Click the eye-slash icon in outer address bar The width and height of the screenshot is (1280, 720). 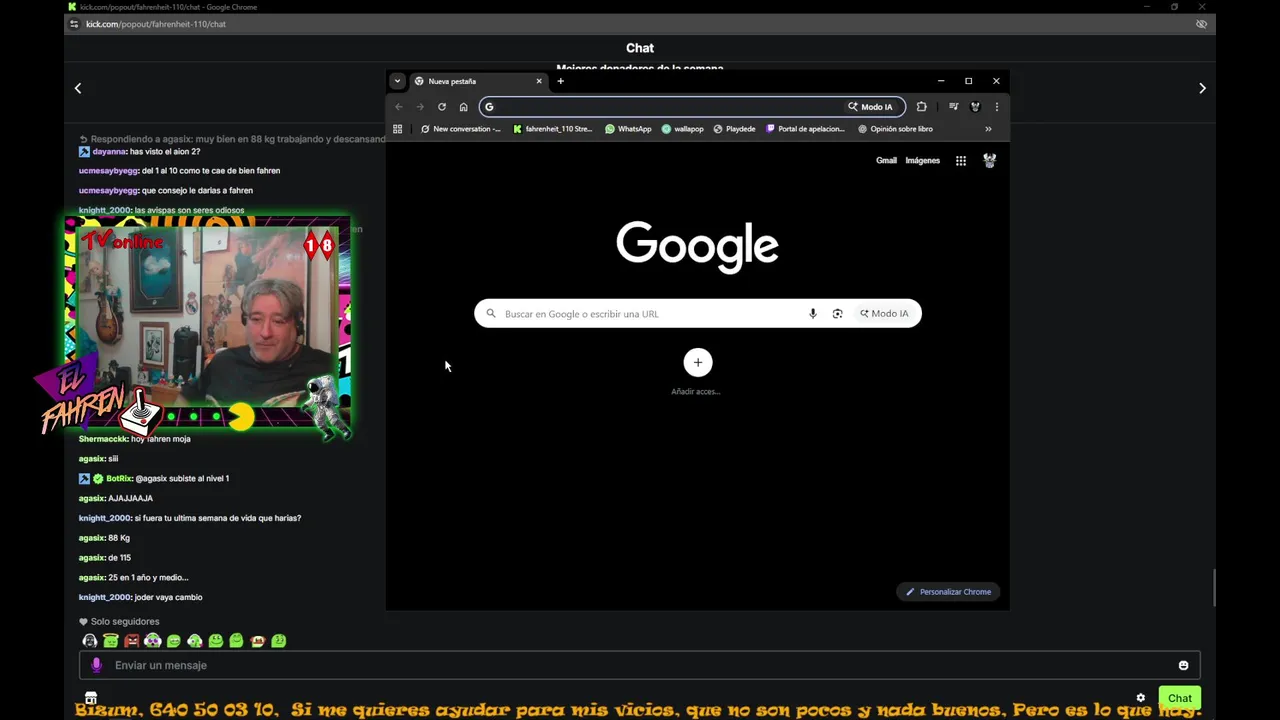tap(1201, 24)
